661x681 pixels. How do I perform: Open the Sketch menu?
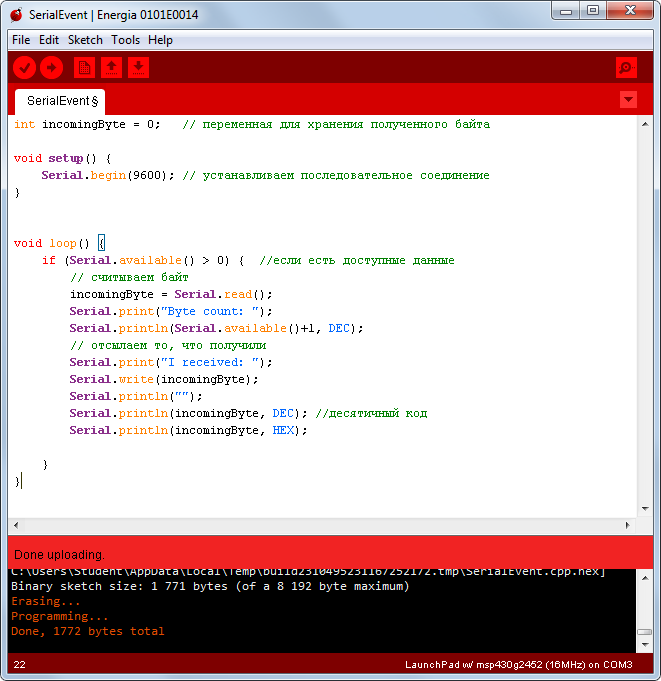[85, 40]
